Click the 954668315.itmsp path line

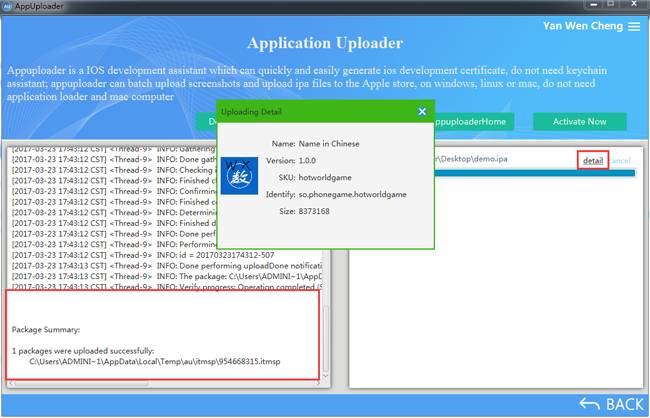155,362
